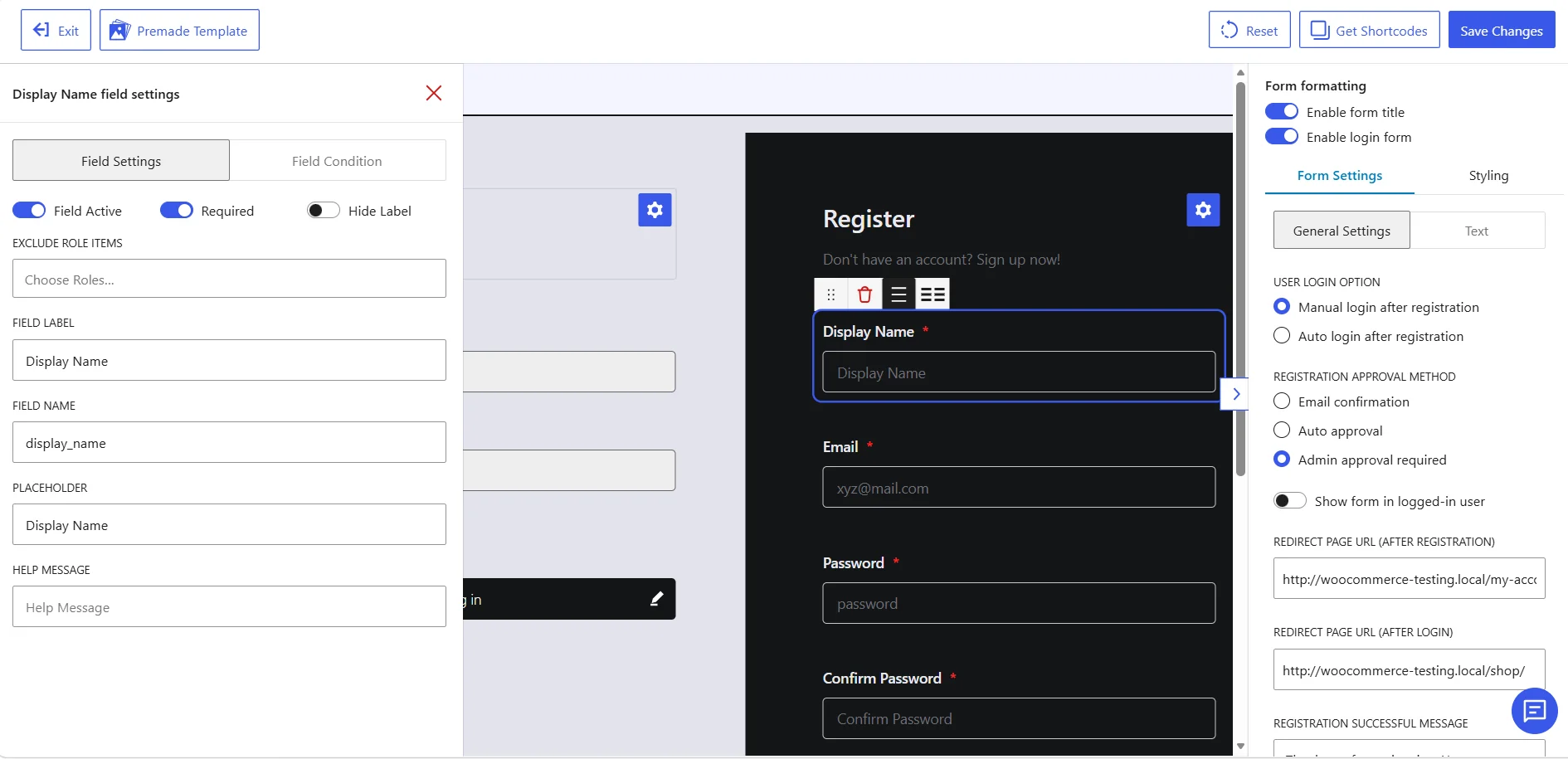
Task: Click the pencil edit icon on login button
Action: pyautogui.click(x=656, y=599)
